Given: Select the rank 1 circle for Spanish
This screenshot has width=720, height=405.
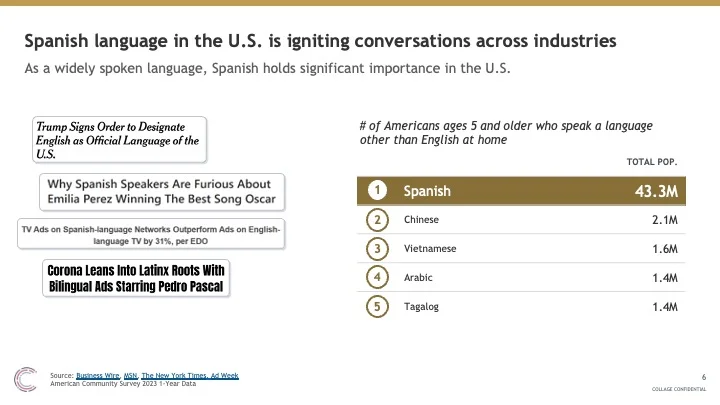Looking at the screenshot, I should [x=377, y=190].
